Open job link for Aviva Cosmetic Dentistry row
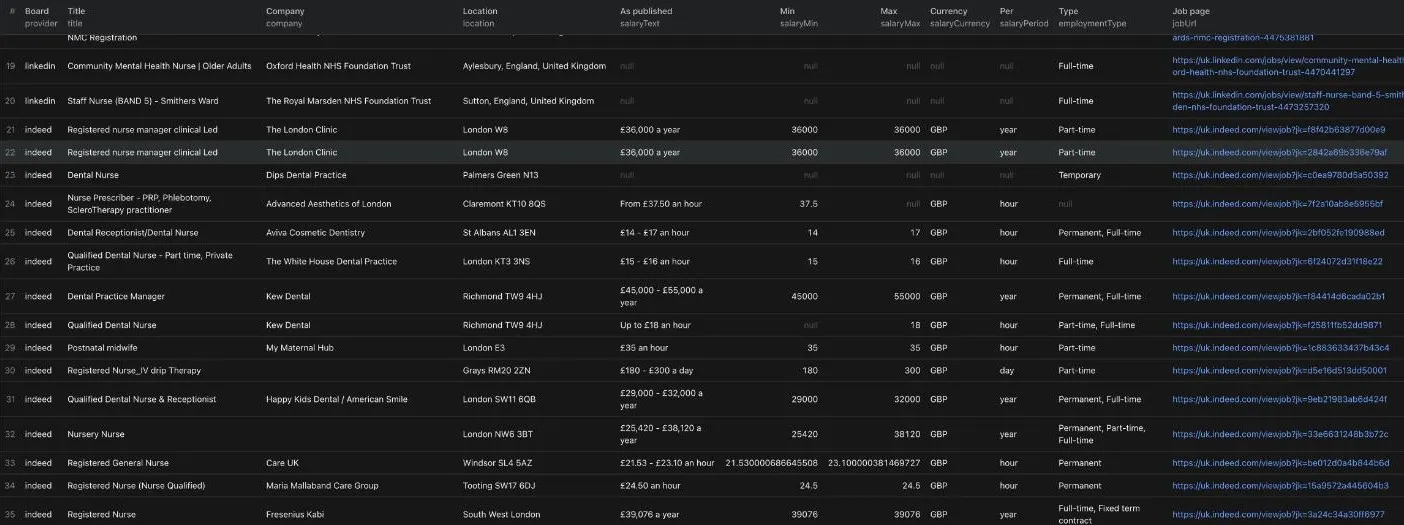Viewport: 1404px width, 525px height. pyautogui.click(x=1279, y=232)
